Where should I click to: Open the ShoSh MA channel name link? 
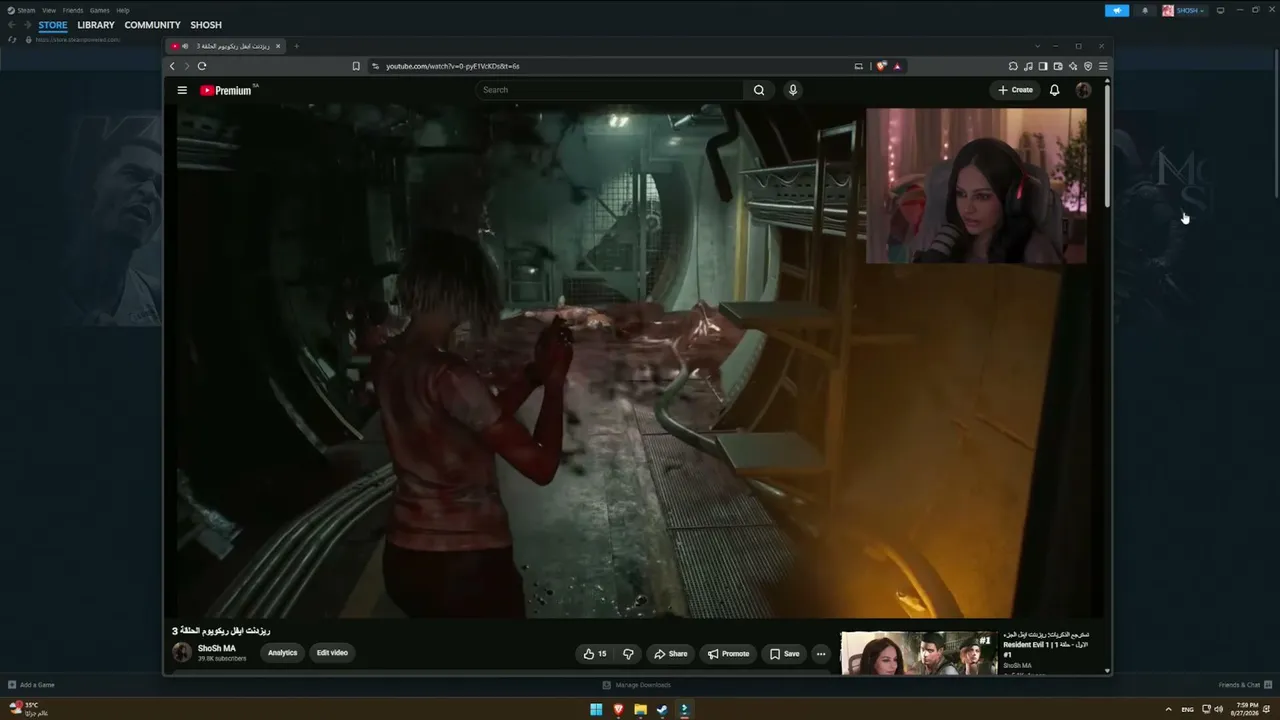[x=217, y=648]
